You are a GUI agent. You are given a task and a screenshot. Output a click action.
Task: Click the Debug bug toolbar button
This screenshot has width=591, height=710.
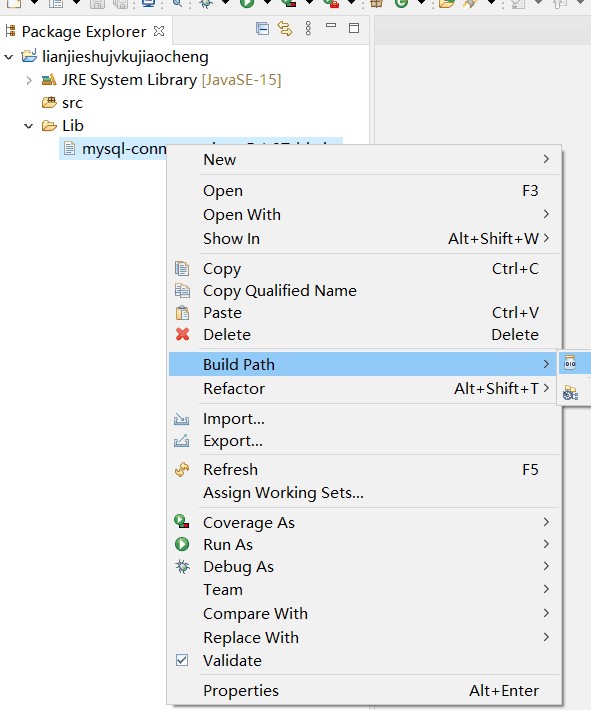(x=206, y=4)
